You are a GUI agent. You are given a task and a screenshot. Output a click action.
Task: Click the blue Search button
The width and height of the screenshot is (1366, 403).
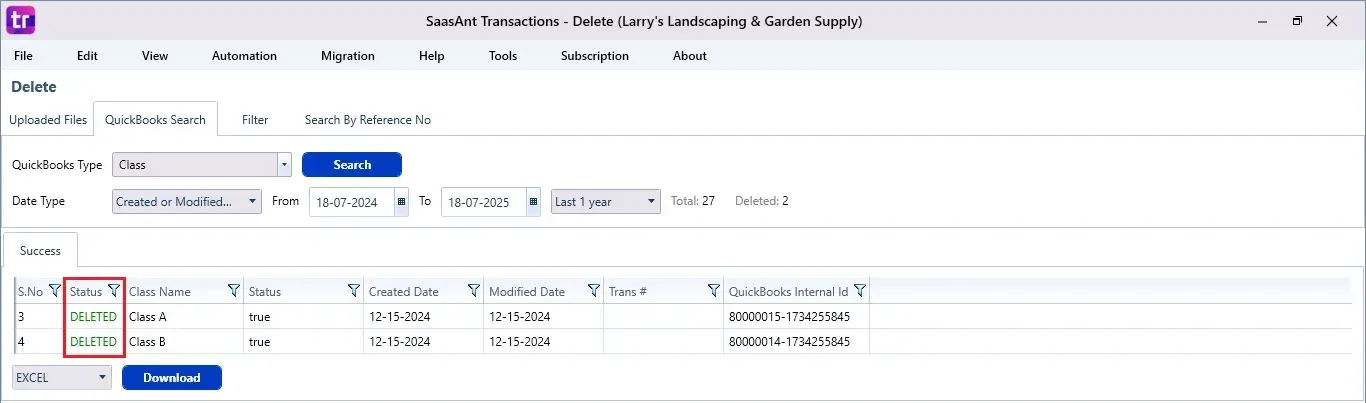pyautogui.click(x=351, y=165)
